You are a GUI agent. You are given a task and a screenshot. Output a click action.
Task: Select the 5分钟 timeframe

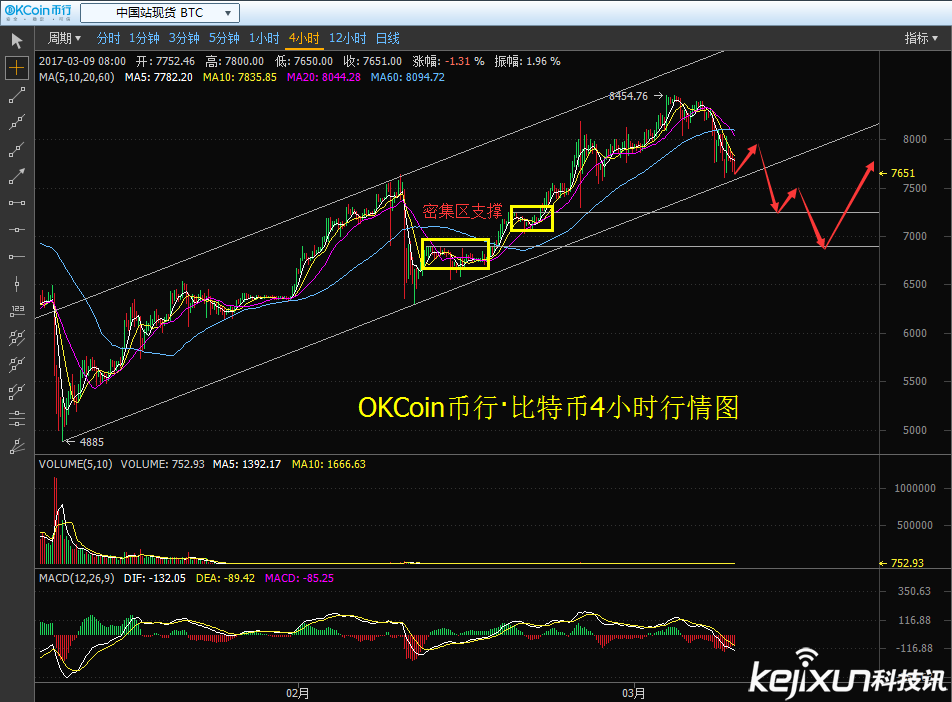224,38
